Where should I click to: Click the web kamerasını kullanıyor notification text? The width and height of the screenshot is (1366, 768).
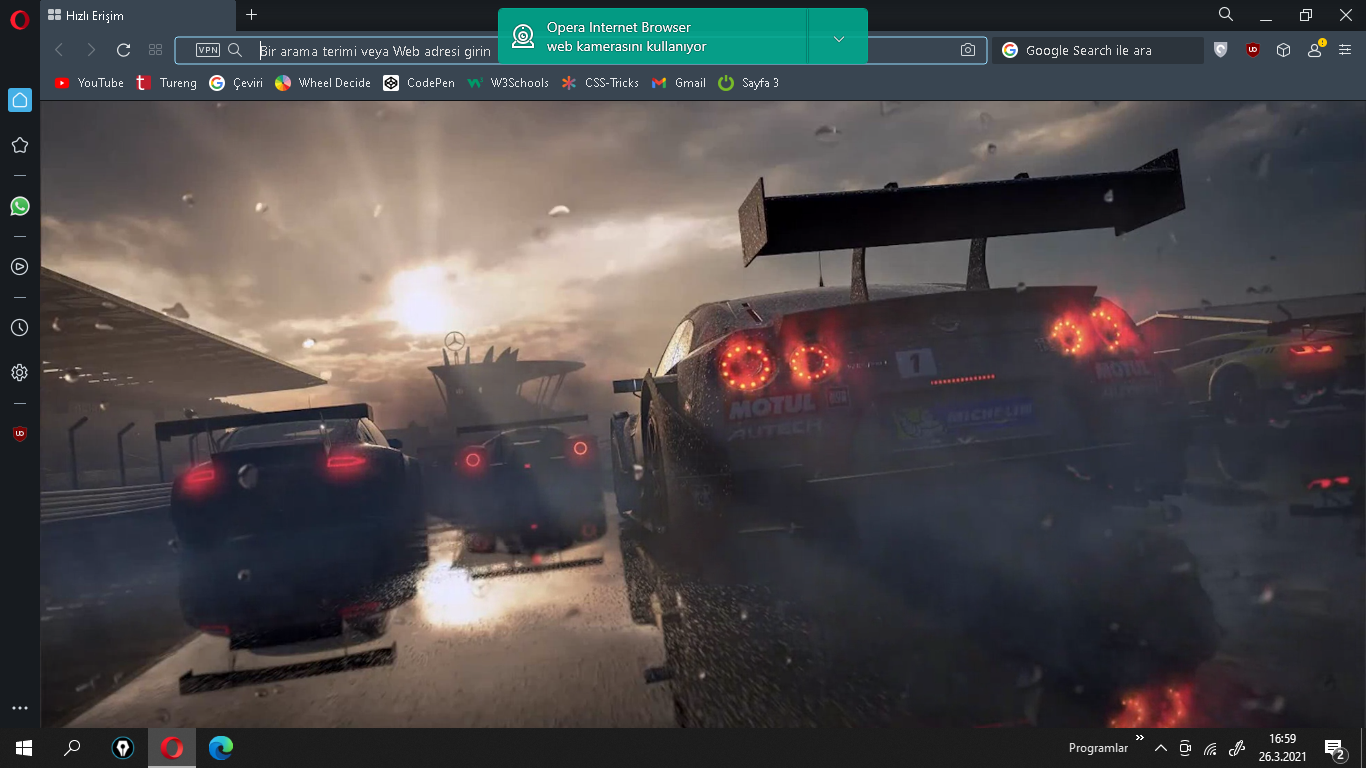coord(626,47)
